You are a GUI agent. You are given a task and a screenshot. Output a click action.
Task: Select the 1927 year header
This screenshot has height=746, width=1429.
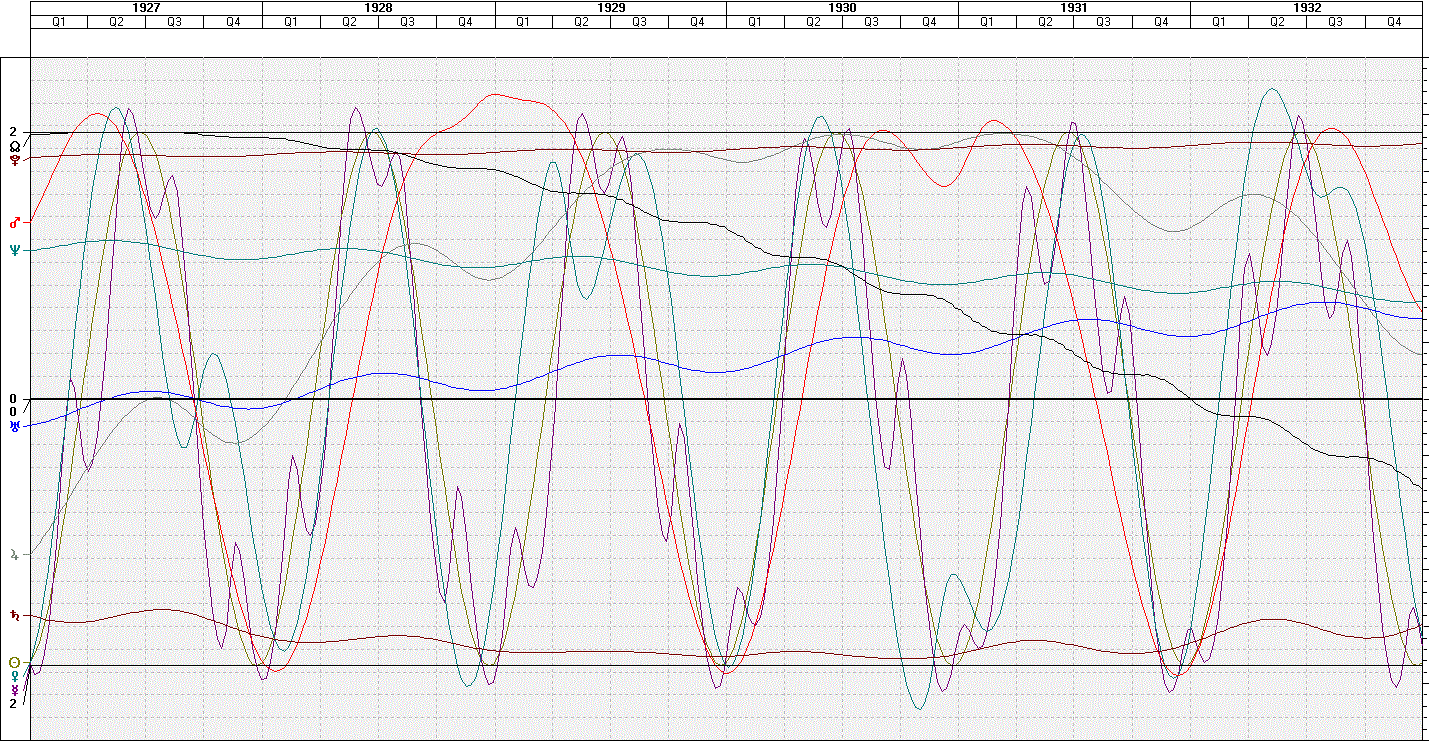coord(146,7)
